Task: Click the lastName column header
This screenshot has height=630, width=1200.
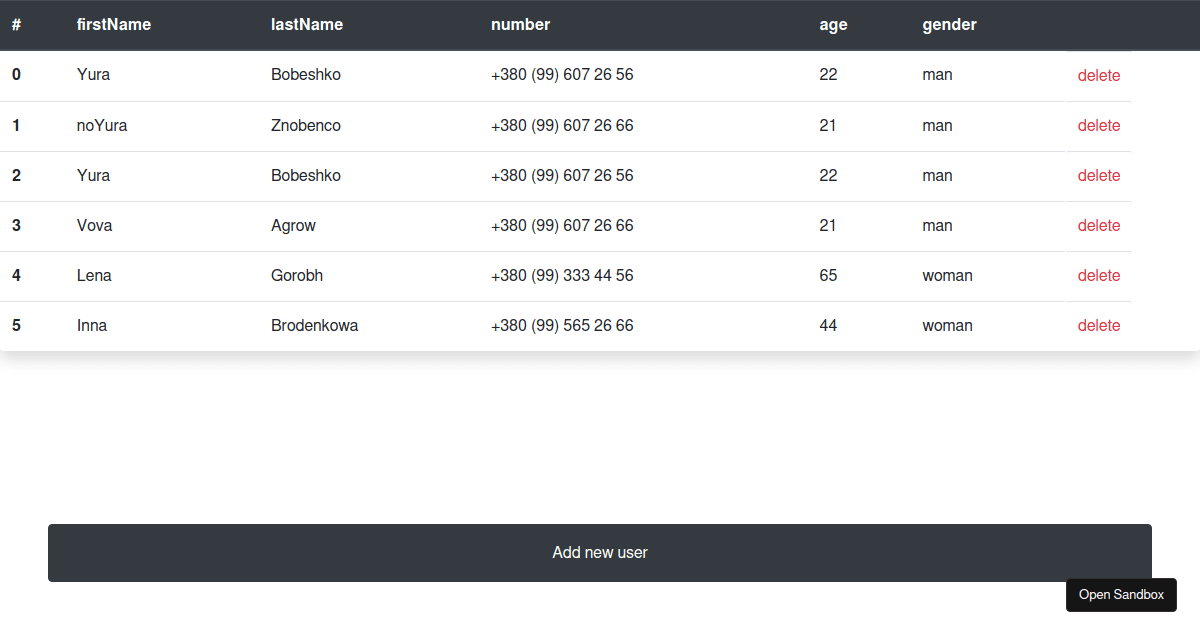Action: coord(307,25)
